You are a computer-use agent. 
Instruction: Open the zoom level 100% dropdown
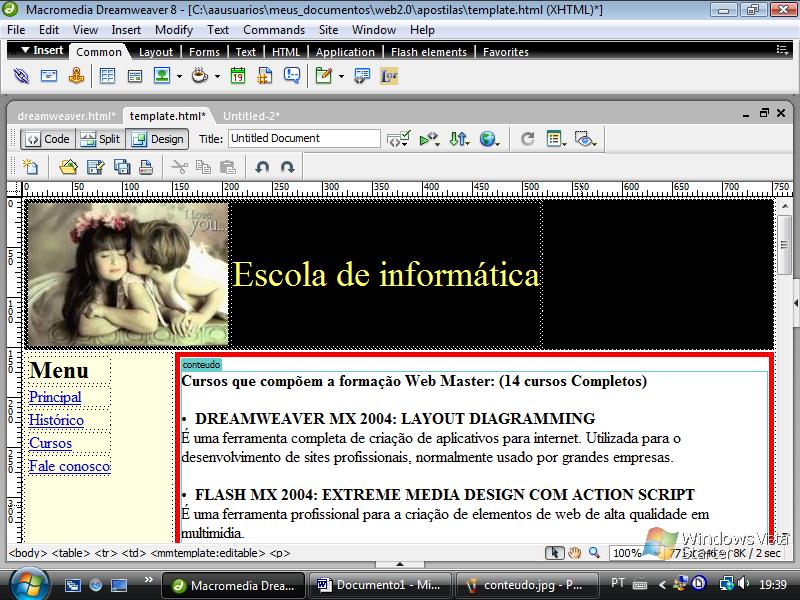[x=634, y=553]
